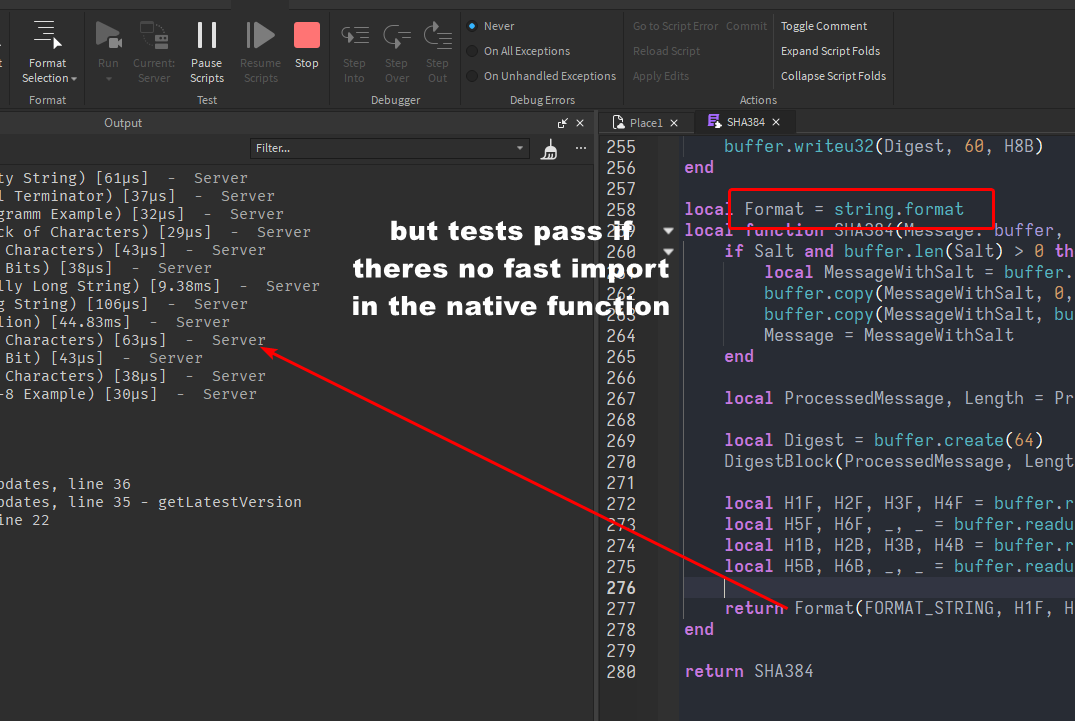Collapse Script Folds

click(x=833, y=76)
